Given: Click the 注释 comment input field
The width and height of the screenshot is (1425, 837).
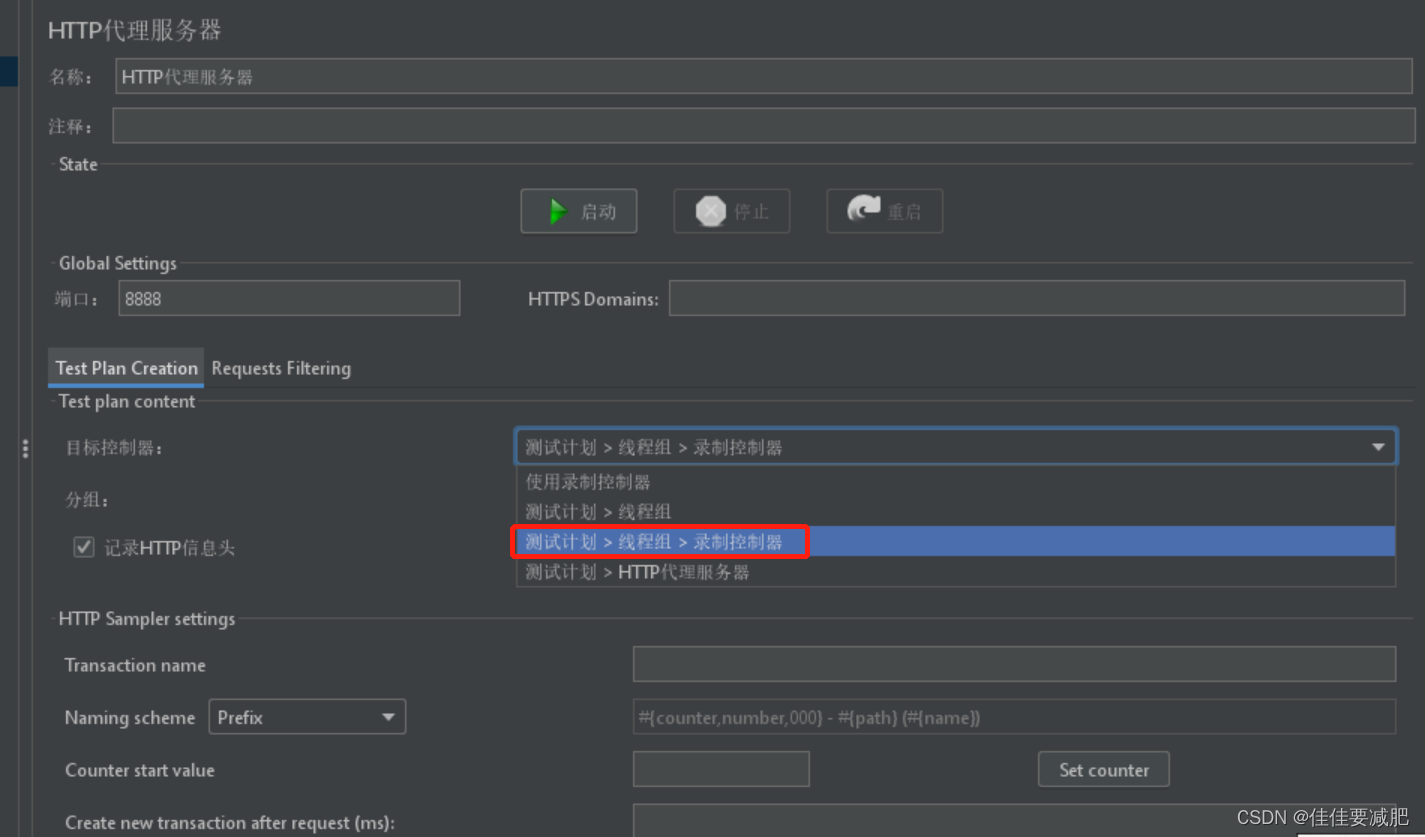Looking at the screenshot, I should (x=764, y=126).
